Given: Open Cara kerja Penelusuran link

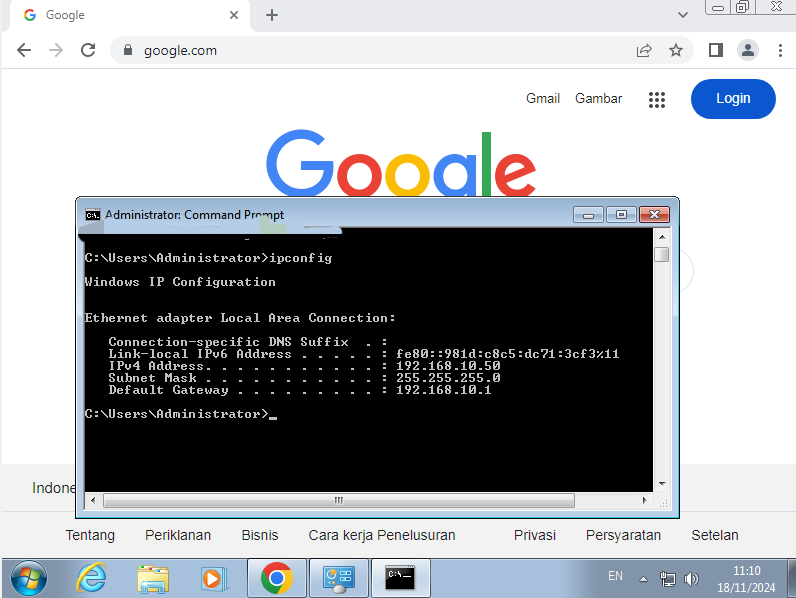Looking at the screenshot, I should pyautogui.click(x=382, y=535).
